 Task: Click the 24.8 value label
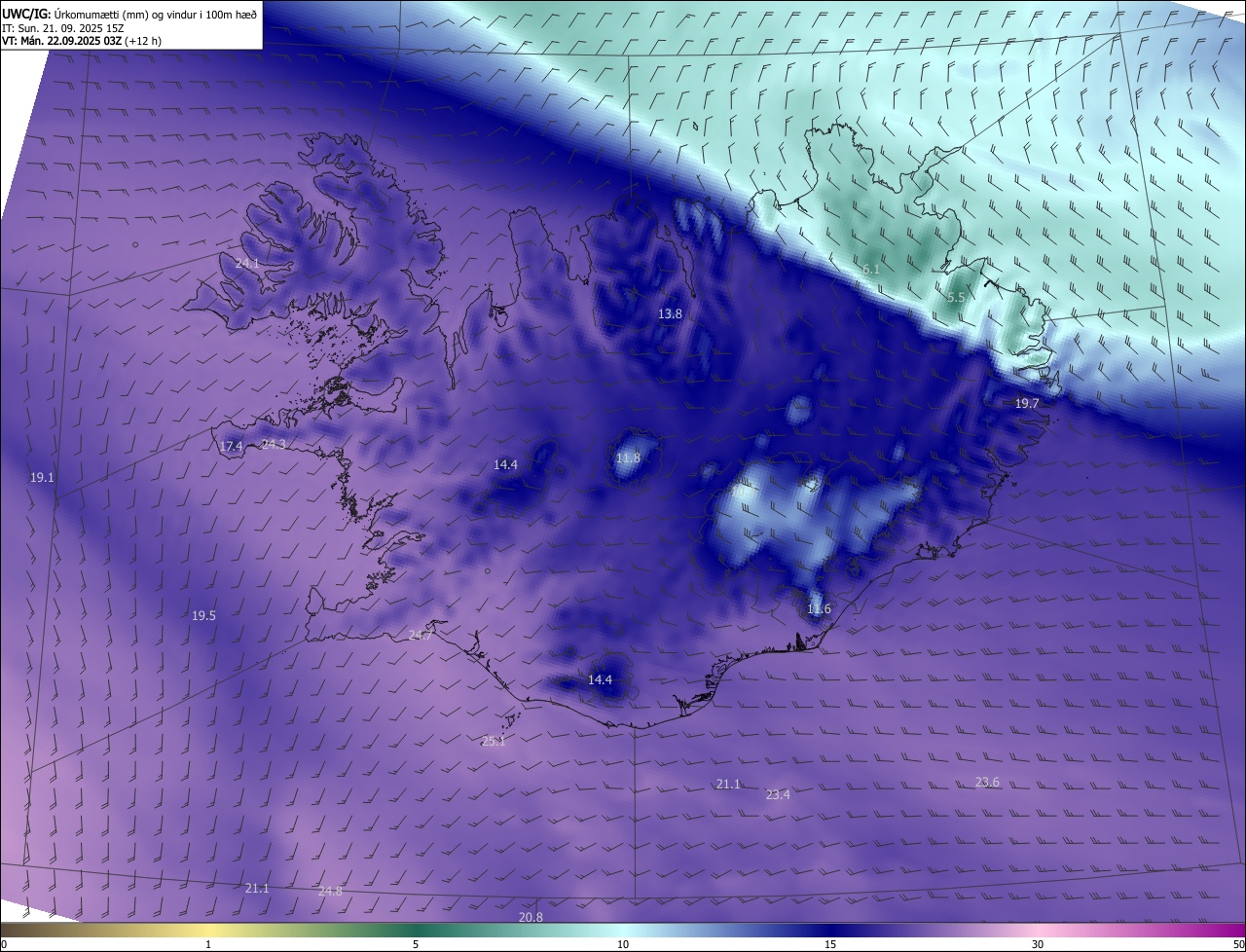[x=330, y=891]
